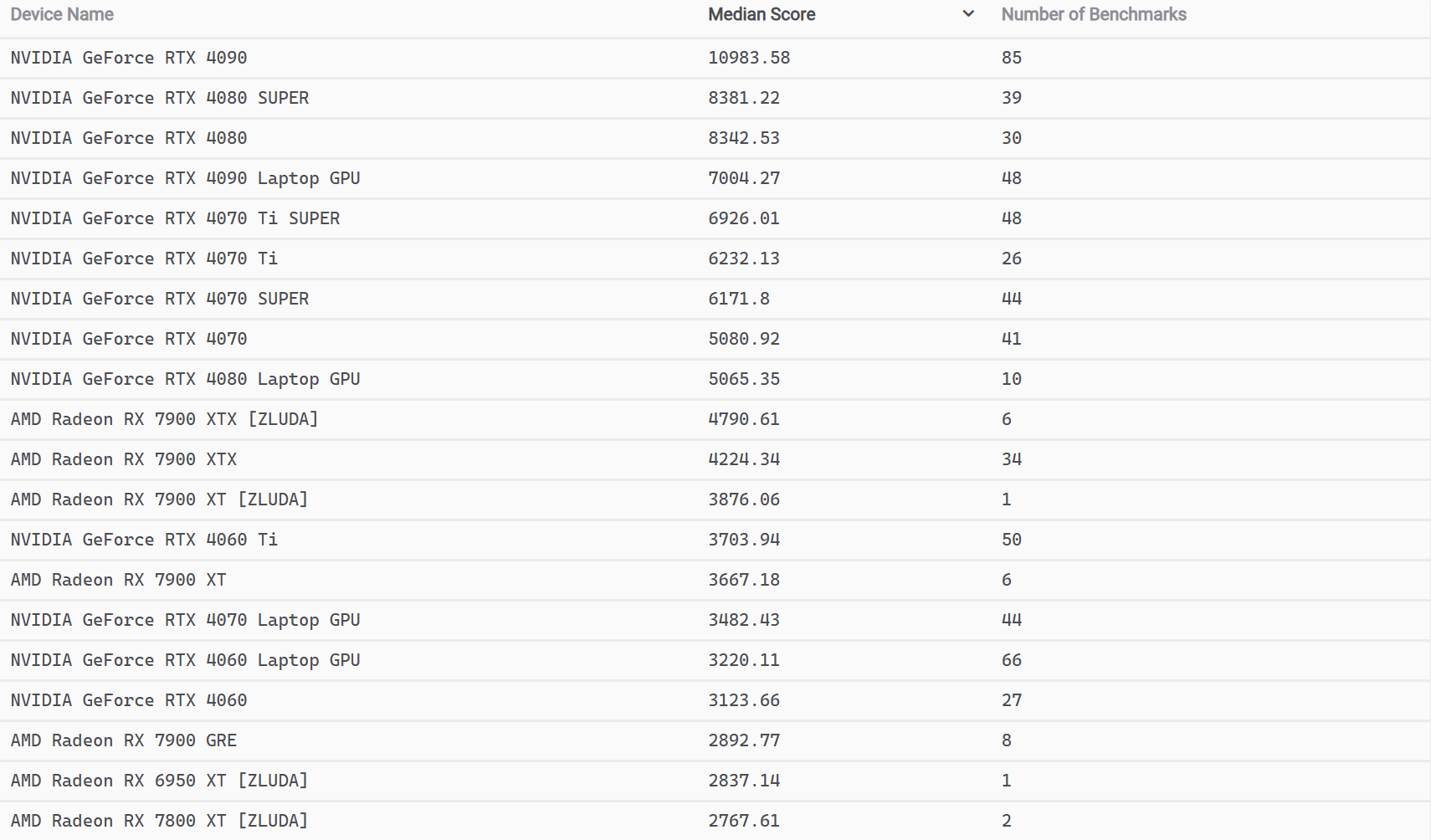Click the Radeon RX 7900 XTX [ZLUDA] row
1431x840 pixels.
click(715, 419)
